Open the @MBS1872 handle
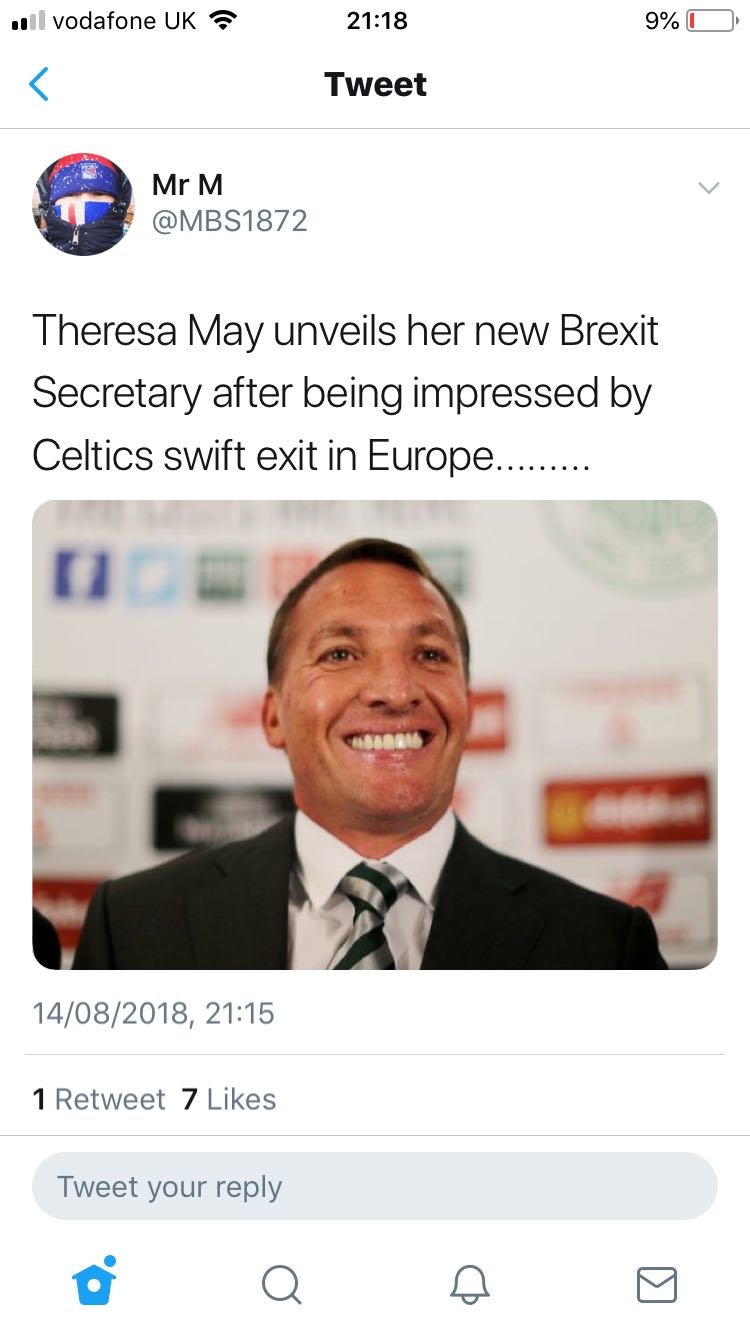The image size is (750, 1334). click(230, 221)
